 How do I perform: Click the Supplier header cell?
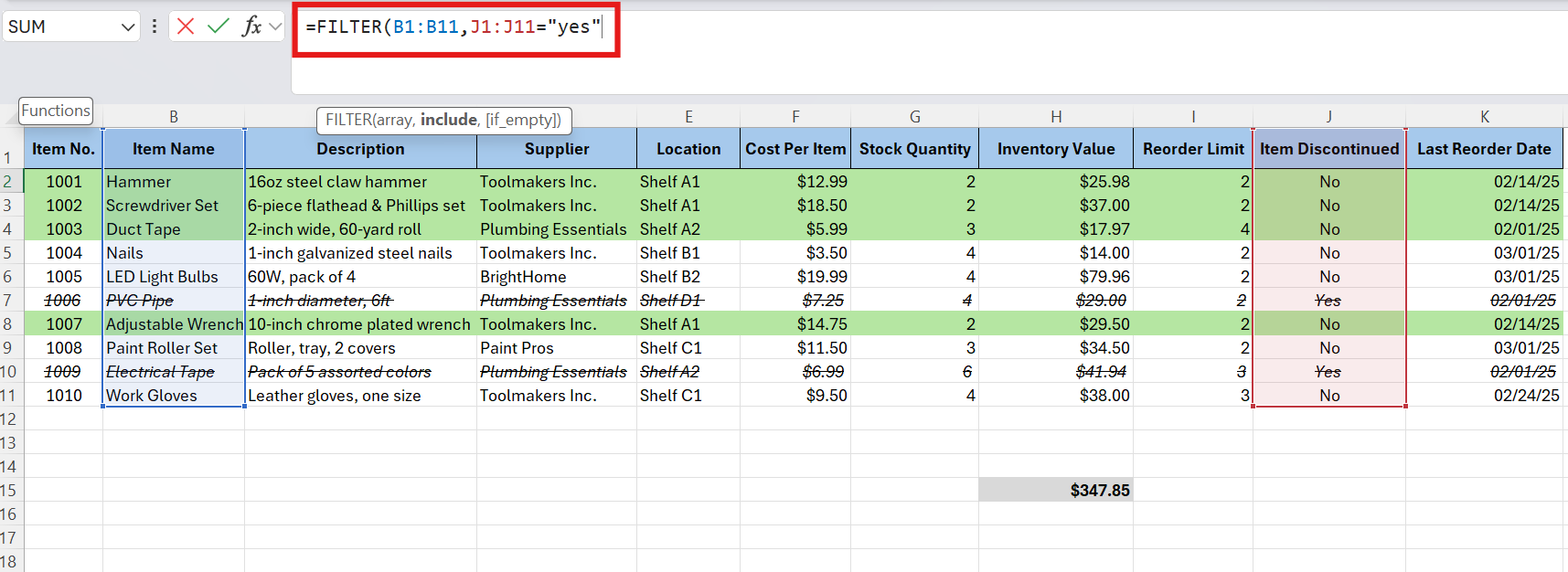[557, 149]
